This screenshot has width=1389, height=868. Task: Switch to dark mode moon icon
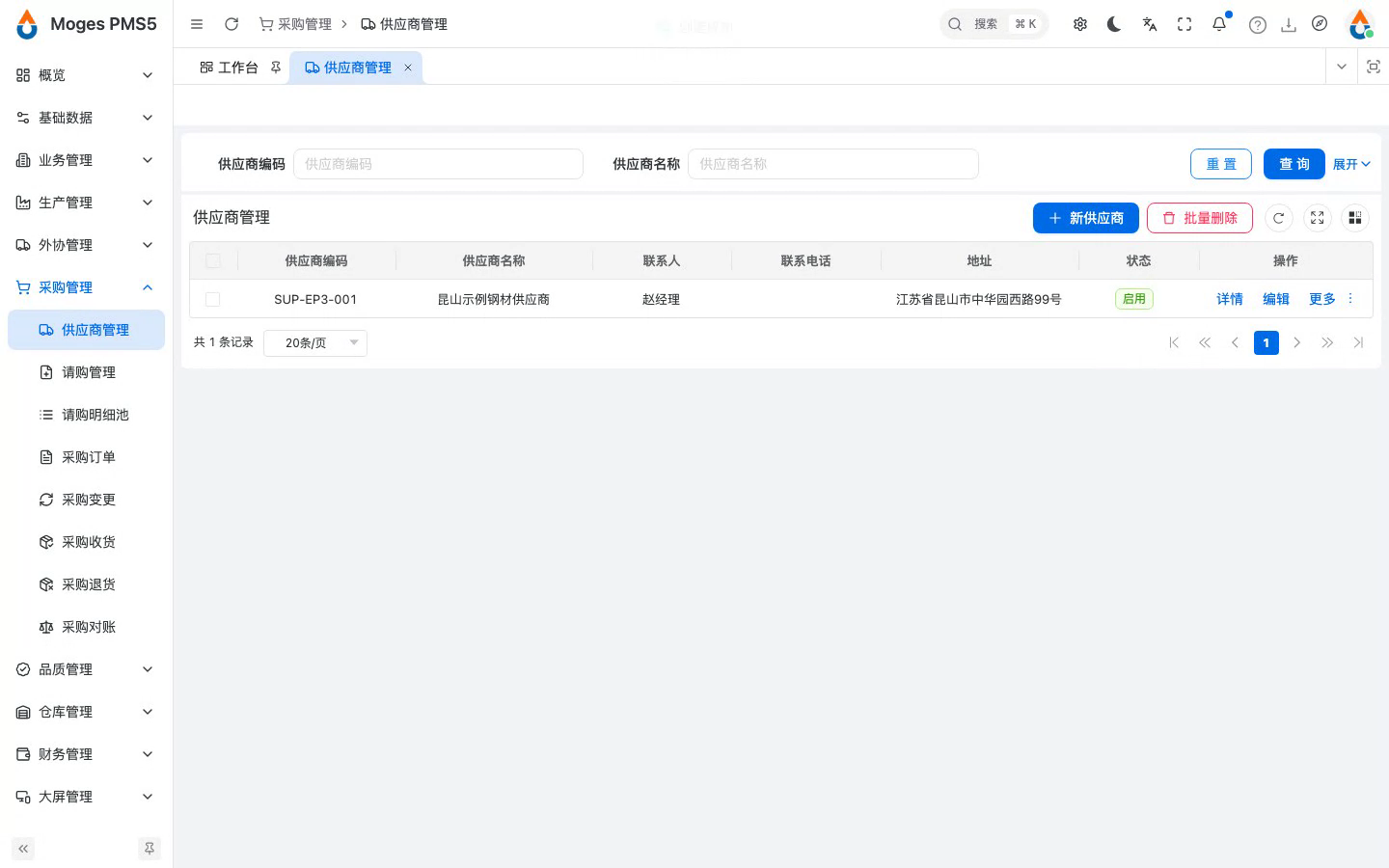[x=1114, y=24]
